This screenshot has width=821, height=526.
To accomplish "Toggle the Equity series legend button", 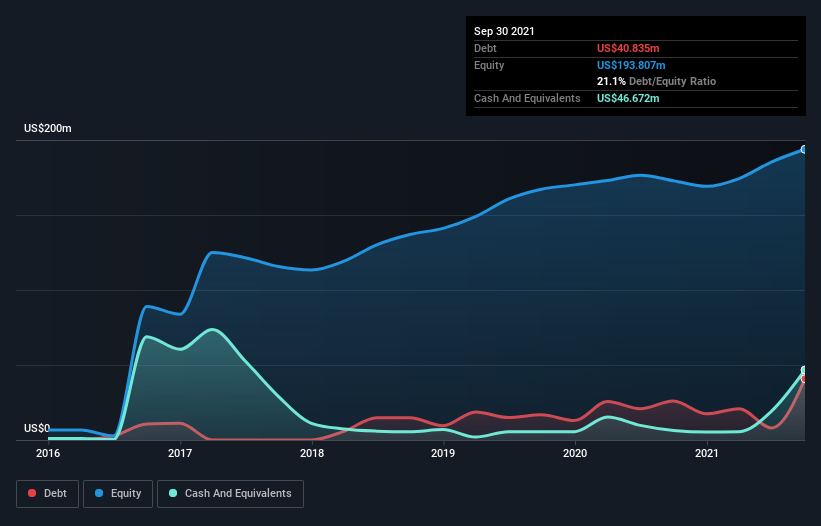I will pos(118,494).
